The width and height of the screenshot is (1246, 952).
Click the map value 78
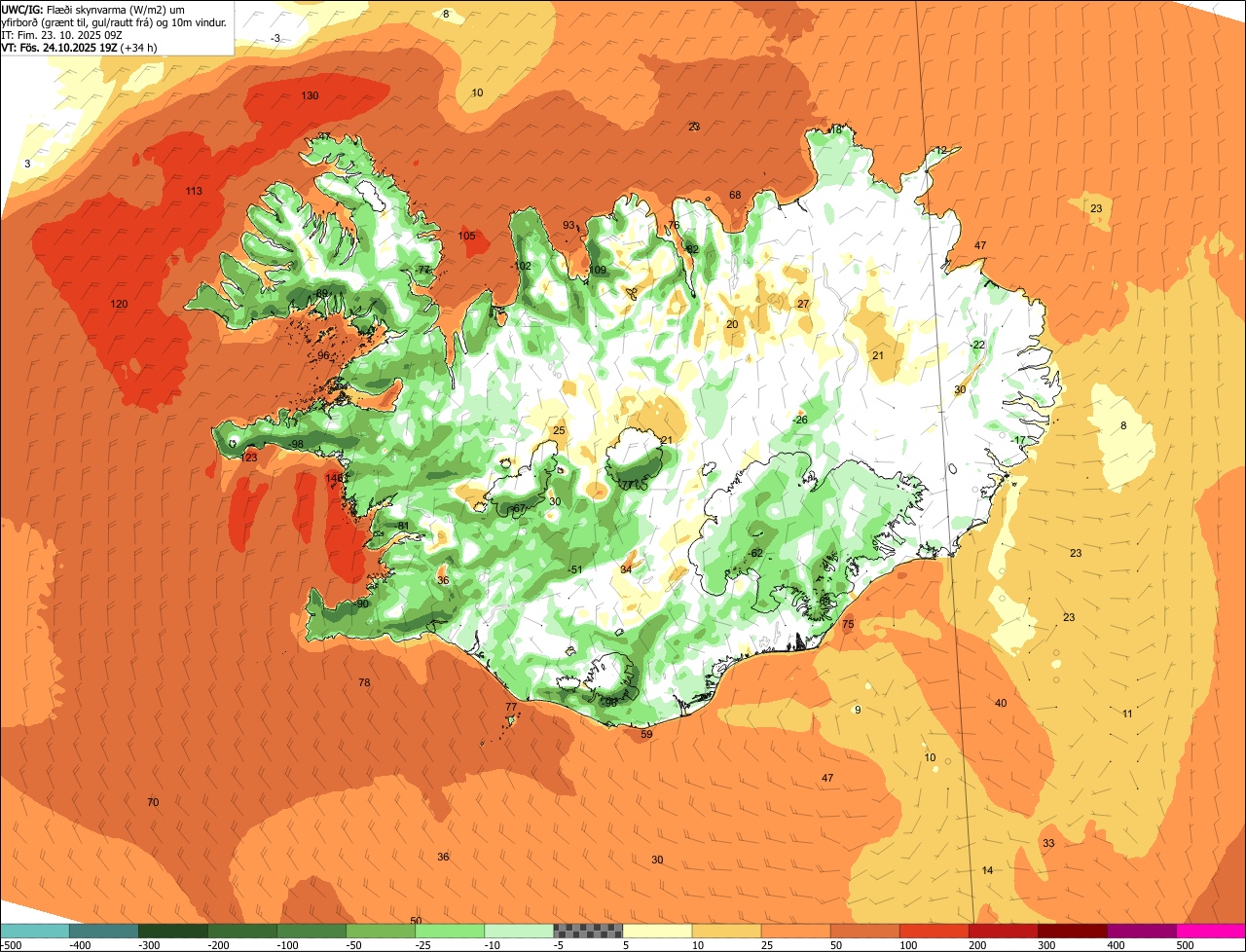pyautogui.click(x=364, y=682)
